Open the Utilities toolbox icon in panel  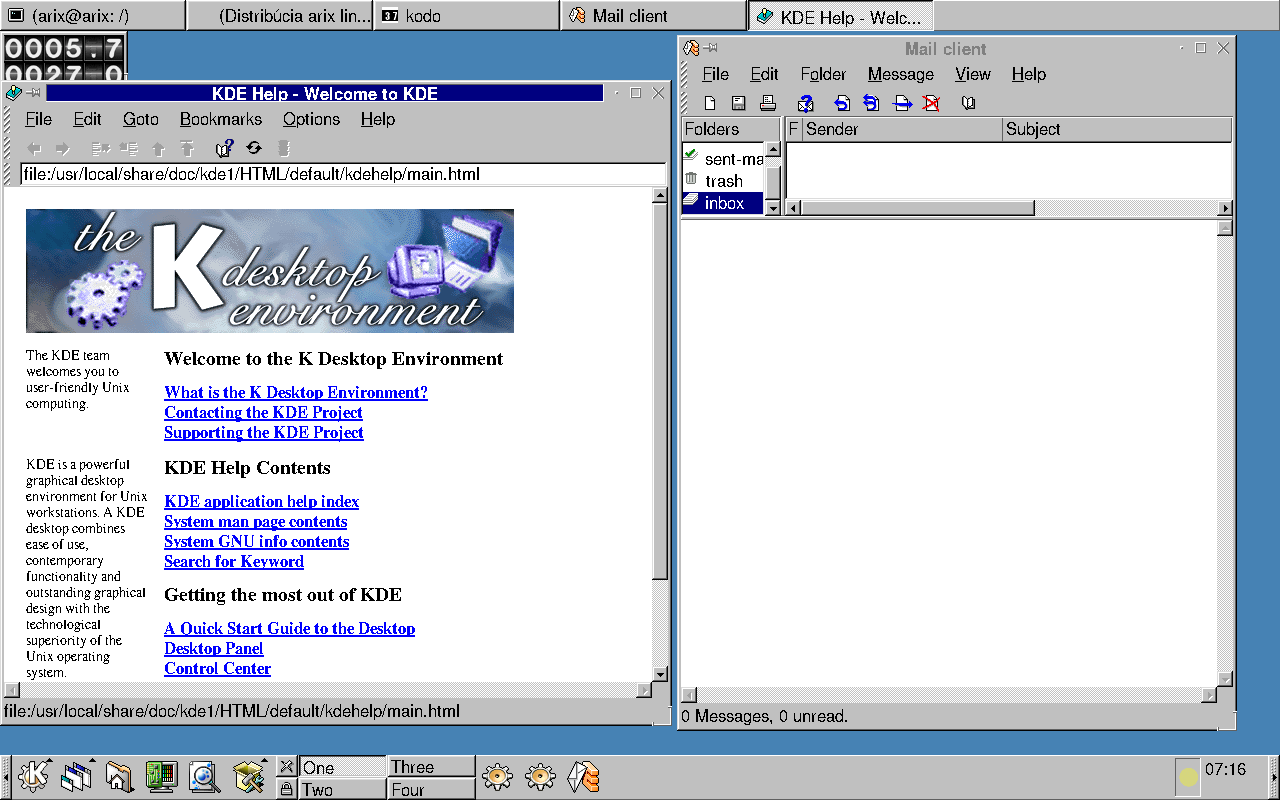coord(248,776)
